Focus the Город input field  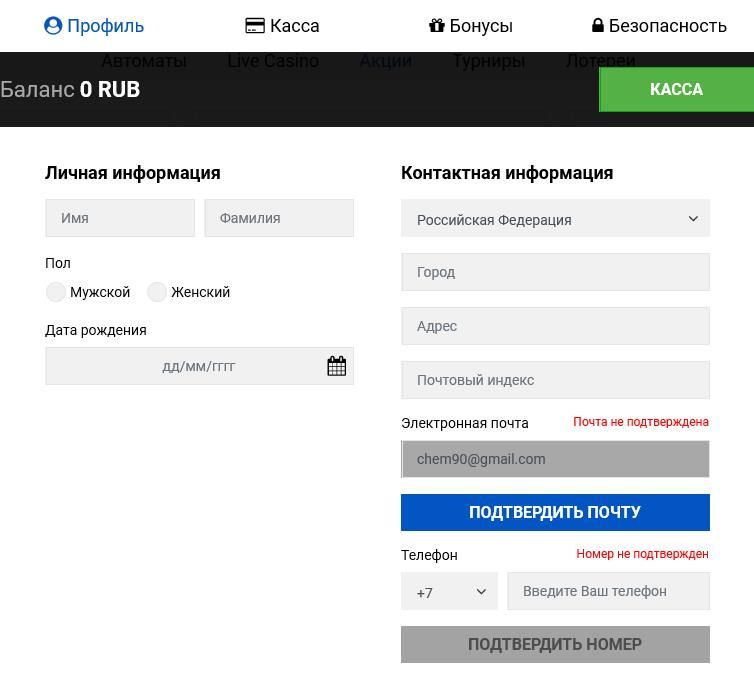pos(555,272)
